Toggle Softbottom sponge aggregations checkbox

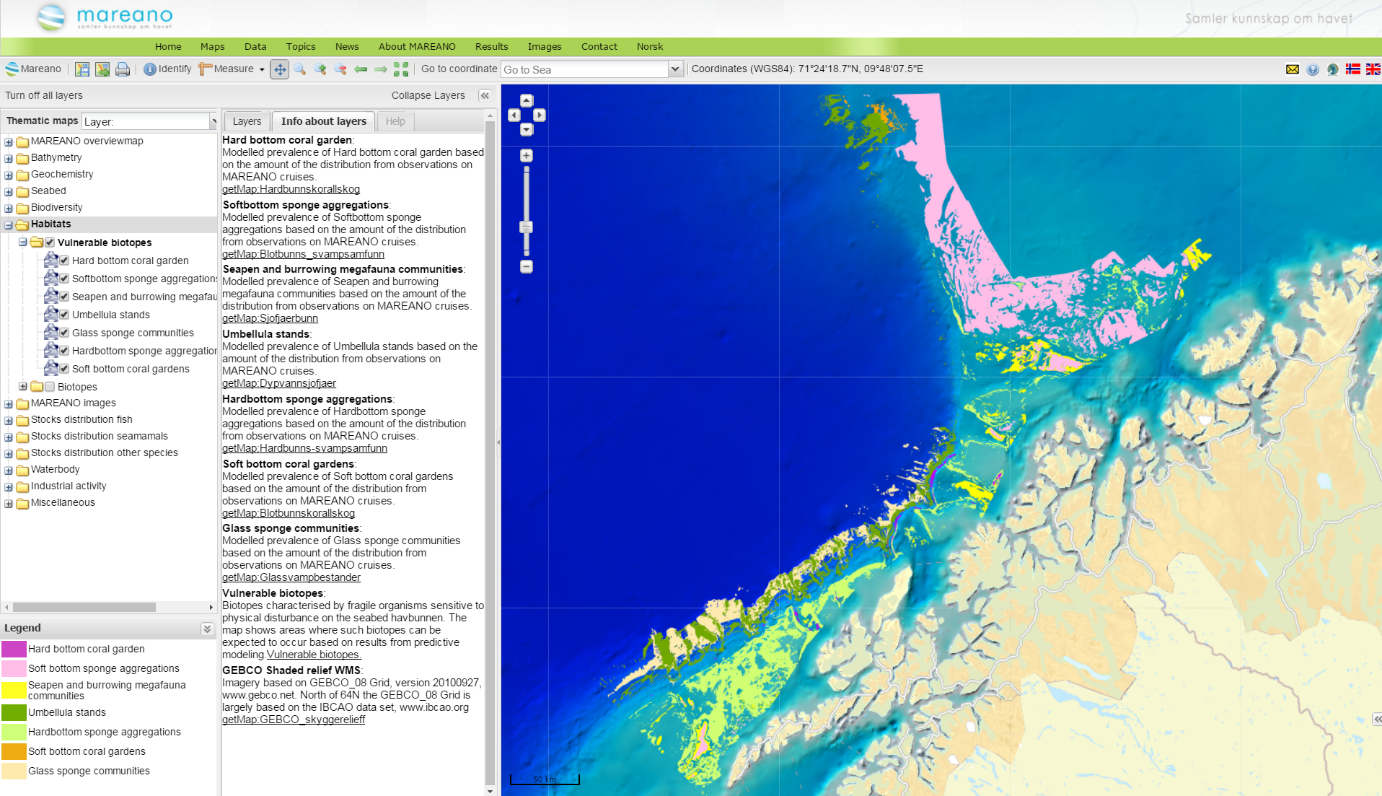coord(64,279)
